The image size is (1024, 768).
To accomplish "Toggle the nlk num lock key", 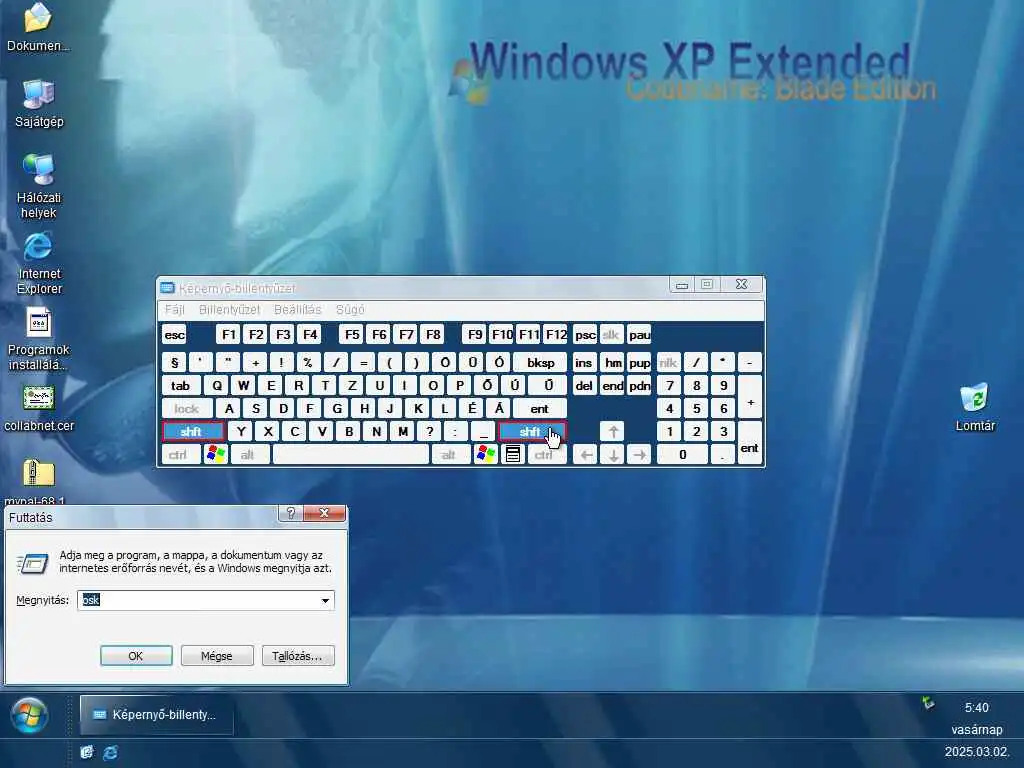I will [668, 362].
